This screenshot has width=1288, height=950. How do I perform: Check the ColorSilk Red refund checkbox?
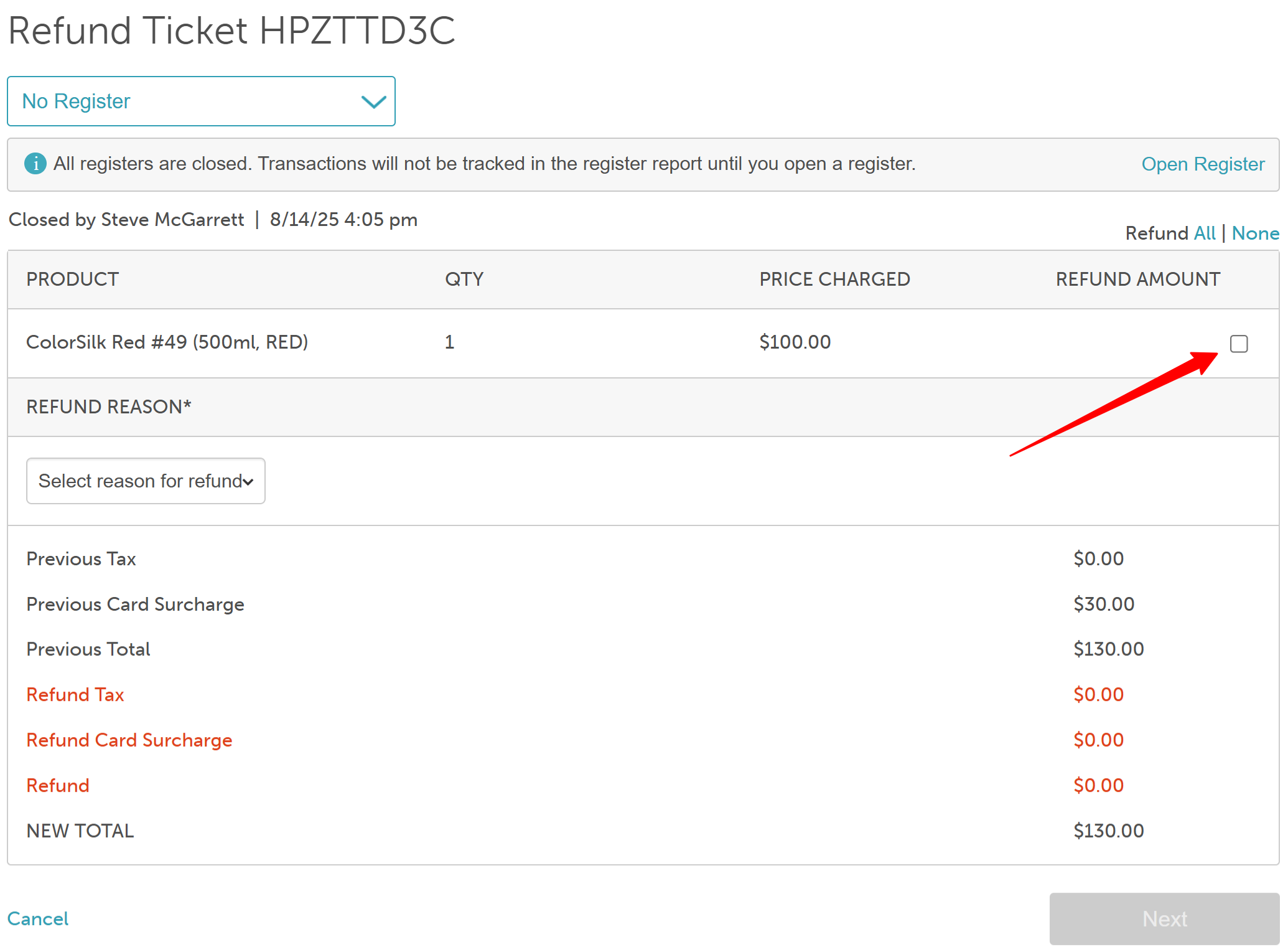[x=1238, y=344]
